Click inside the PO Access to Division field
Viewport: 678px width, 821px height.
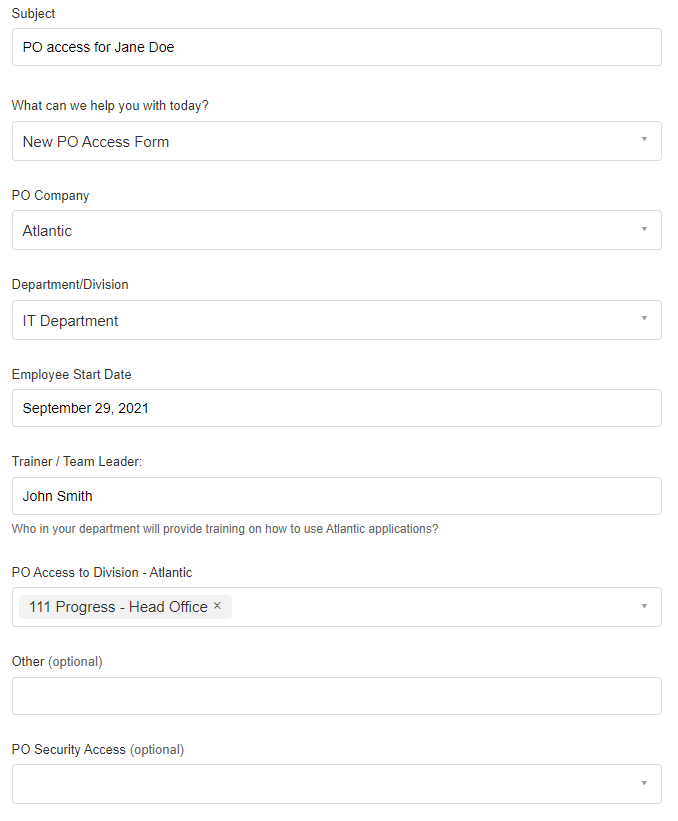tap(430, 606)
